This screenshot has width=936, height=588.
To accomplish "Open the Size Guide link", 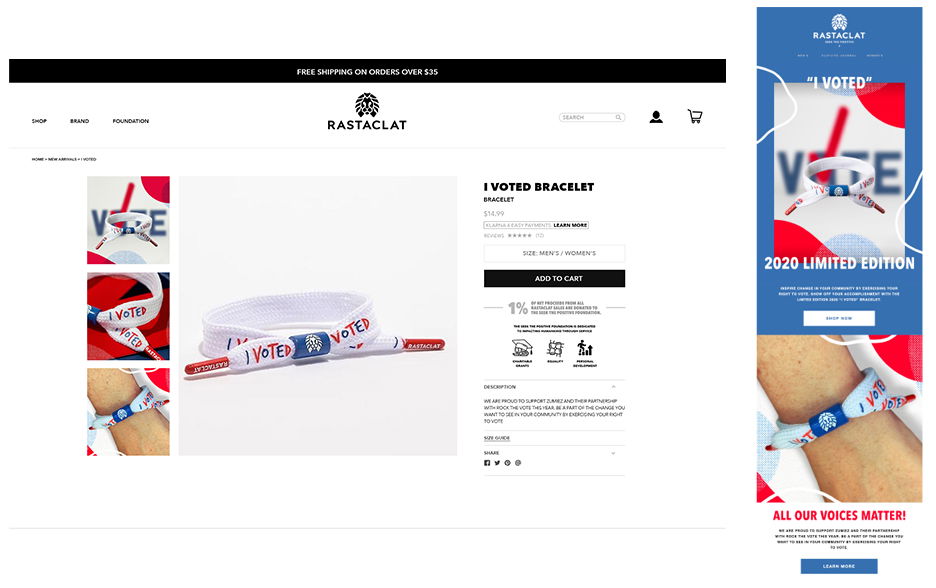I will pyautogui.click(x=497, y=438).
